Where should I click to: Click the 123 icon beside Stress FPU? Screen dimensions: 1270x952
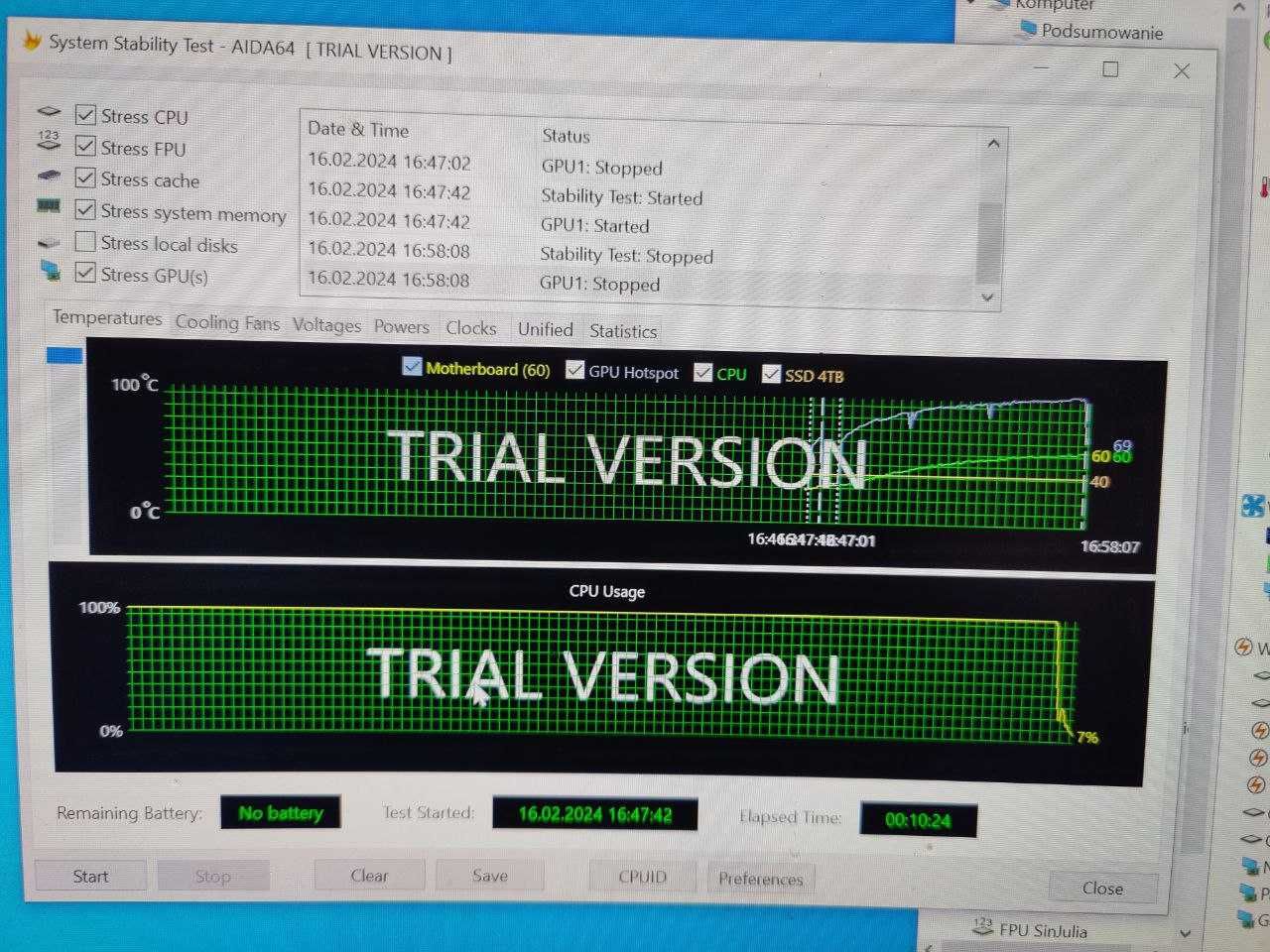click(49, 139)
